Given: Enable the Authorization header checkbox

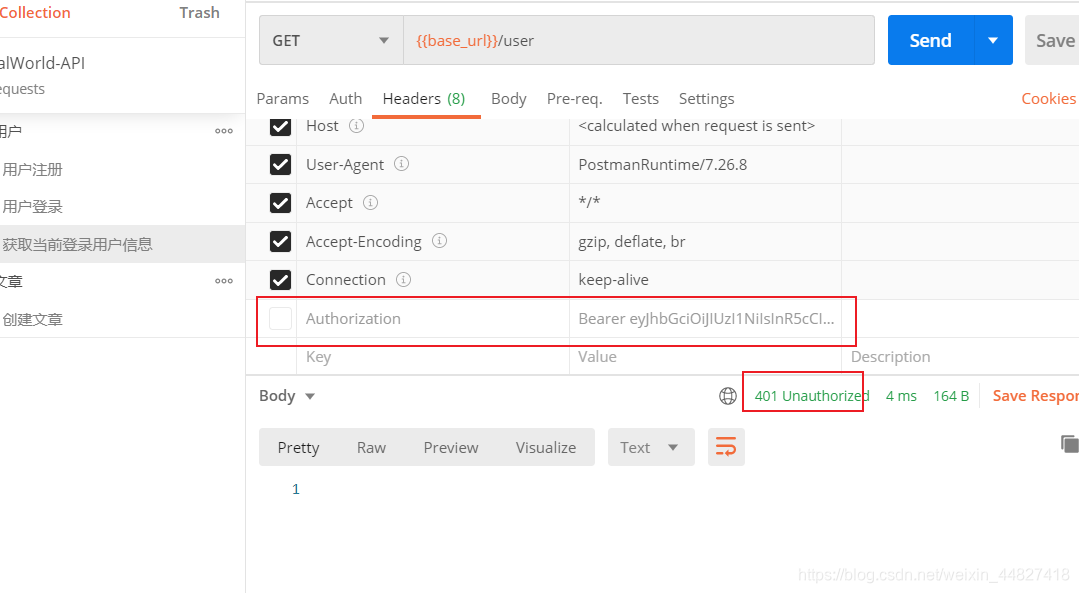Looking at the screenshot, I should [x=280, y=319].
